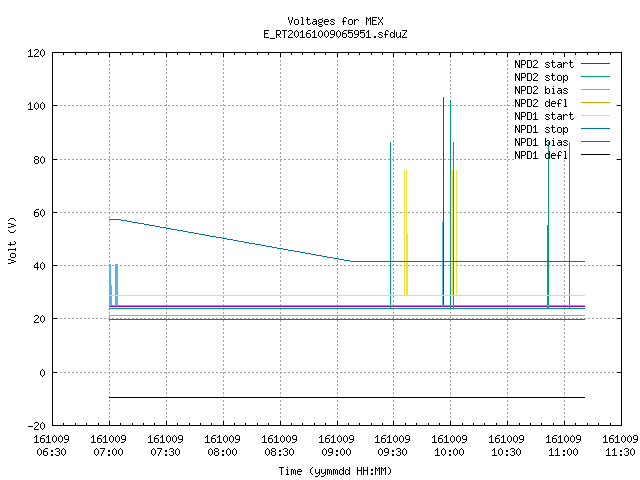Click the green NPD2 stop legend line
This screenshot has height=480, width=640.
(x=595, y=77)
